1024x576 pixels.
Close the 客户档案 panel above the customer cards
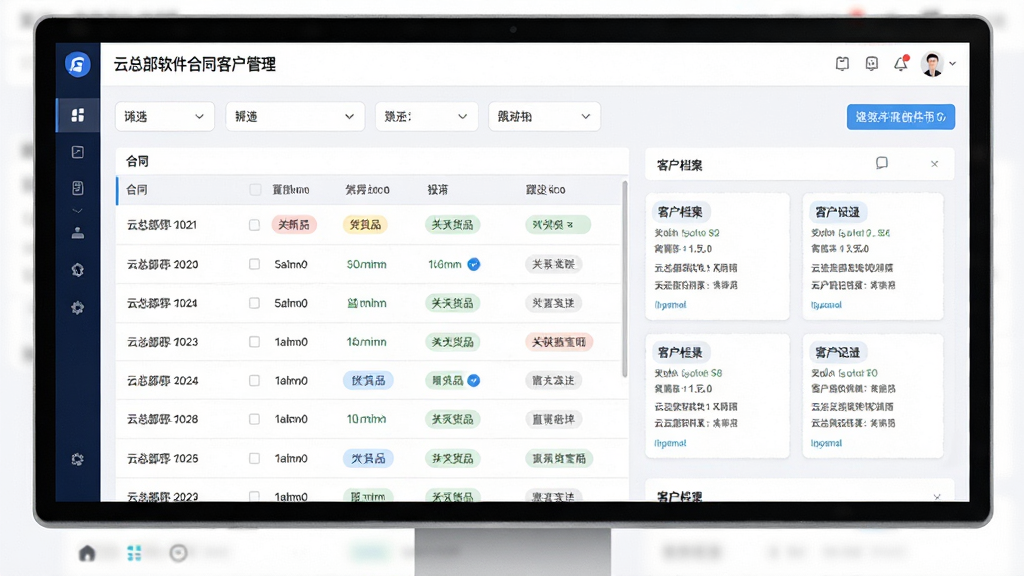pos(935,164)
